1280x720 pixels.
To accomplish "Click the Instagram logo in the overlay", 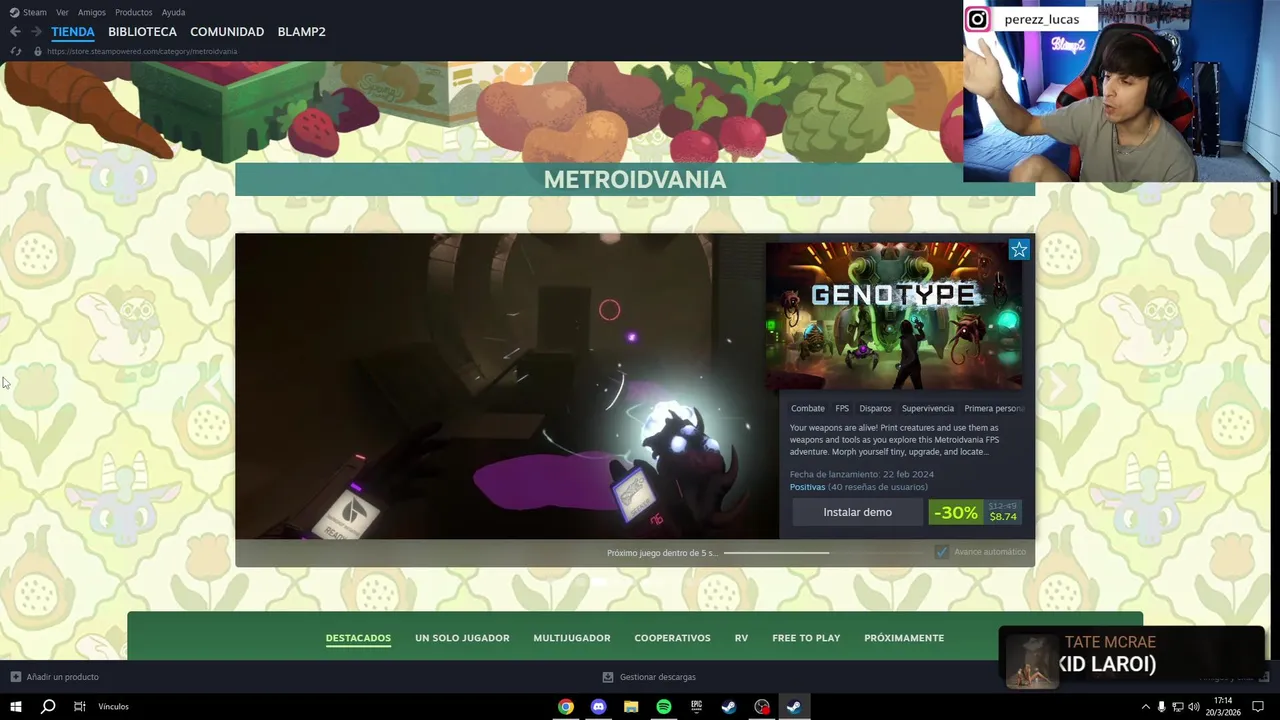I will tap(978, 19).
